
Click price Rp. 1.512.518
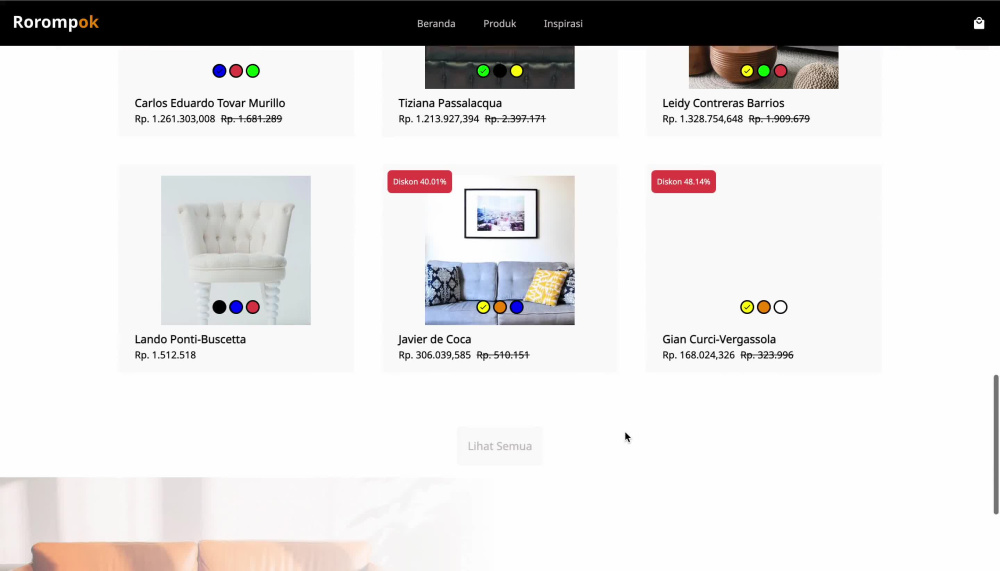coord(165,355)
